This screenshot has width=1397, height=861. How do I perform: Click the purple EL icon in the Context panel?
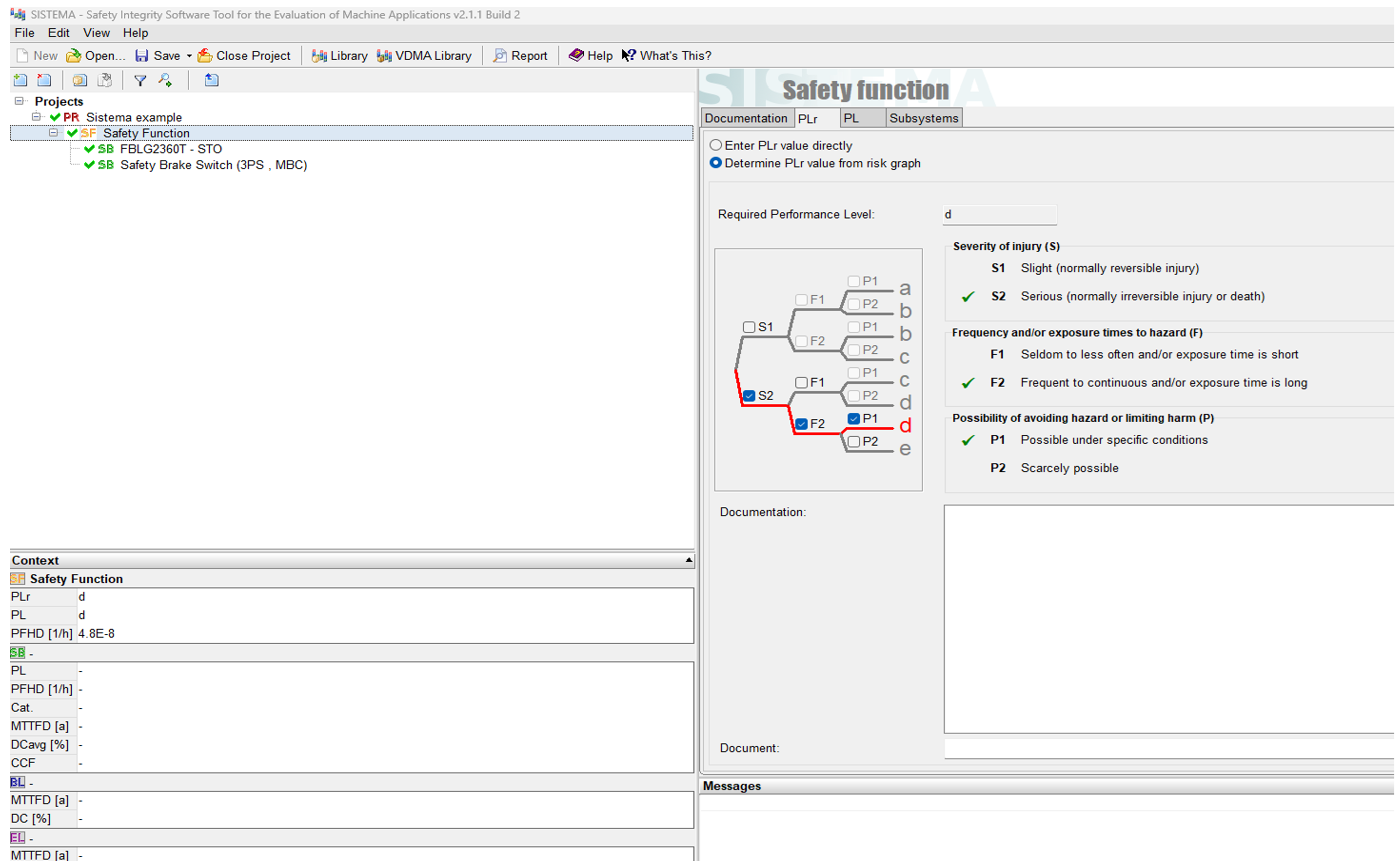[x=18, y=838]
